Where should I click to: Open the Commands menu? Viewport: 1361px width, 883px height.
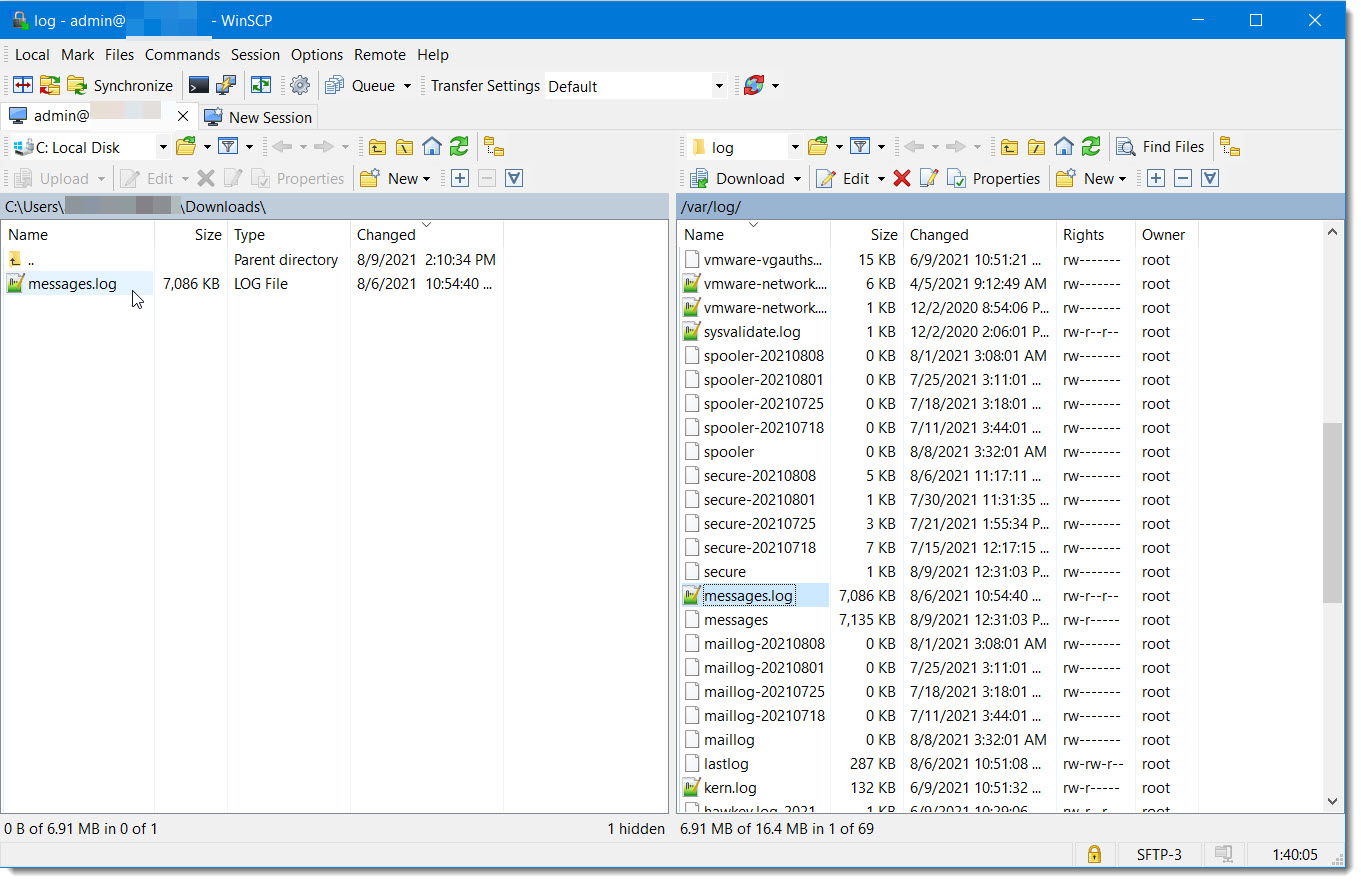pyautogui.click(x=182, y=54)
